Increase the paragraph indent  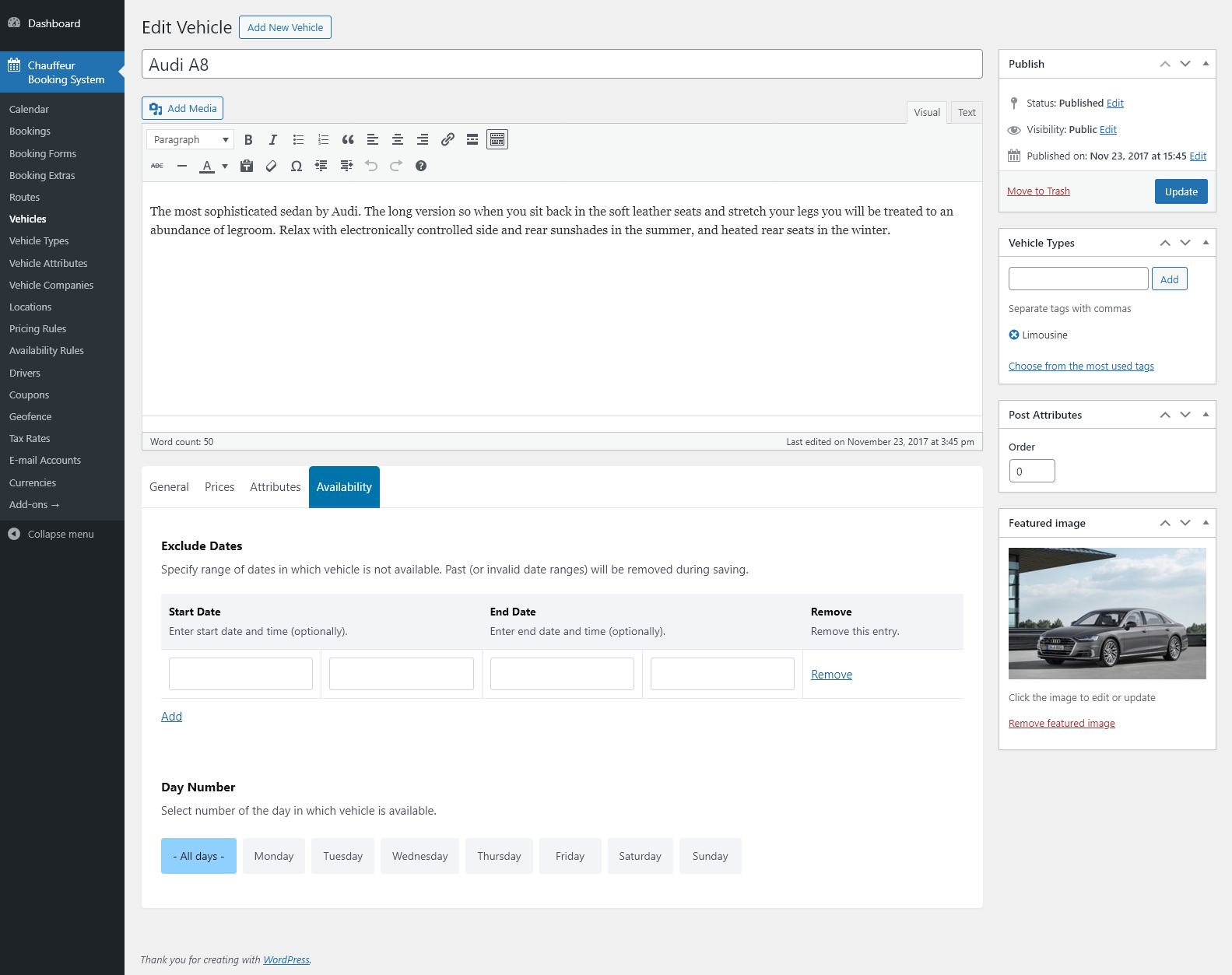tap(346, 166)
